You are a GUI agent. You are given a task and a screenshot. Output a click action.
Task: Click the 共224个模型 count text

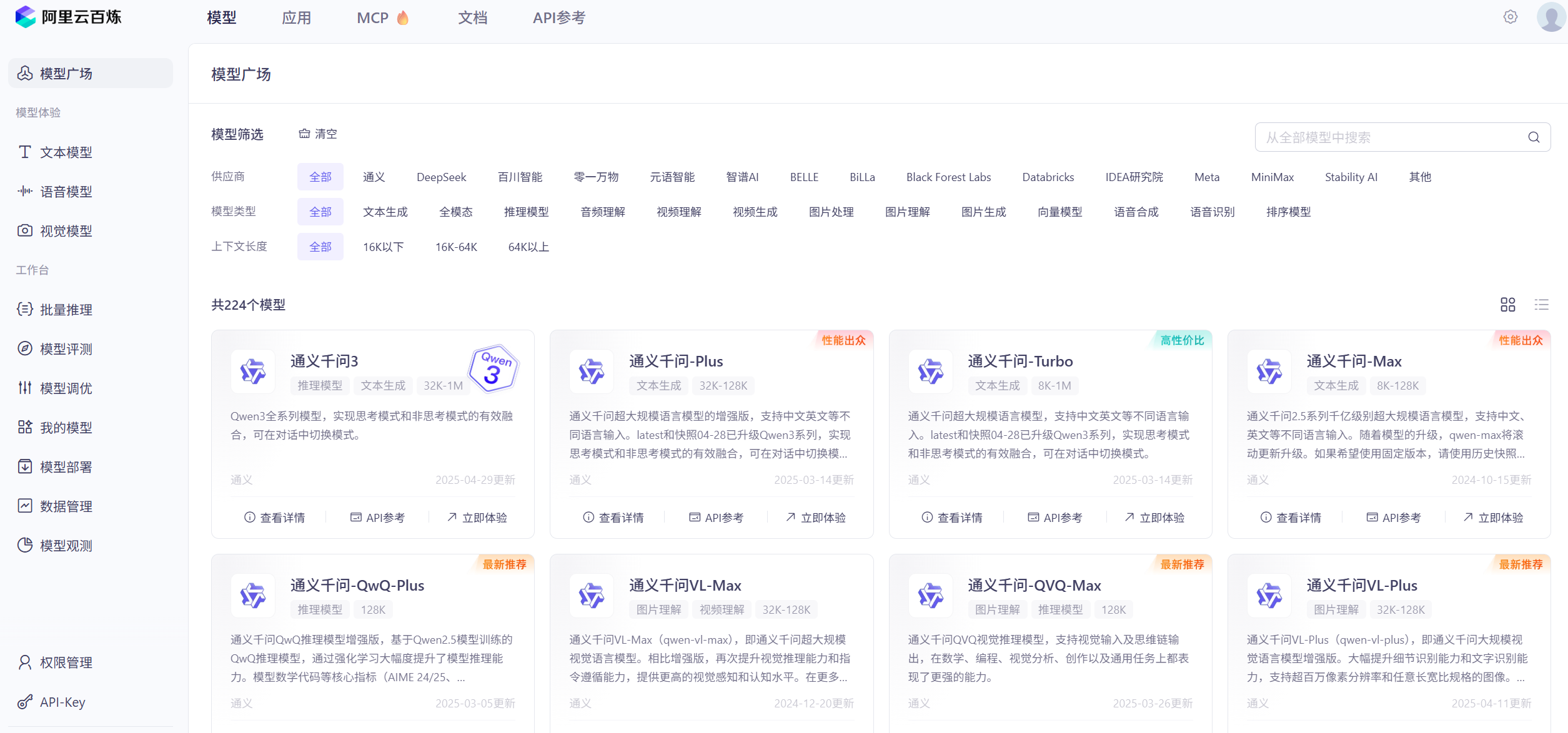(x=249, y=305)
